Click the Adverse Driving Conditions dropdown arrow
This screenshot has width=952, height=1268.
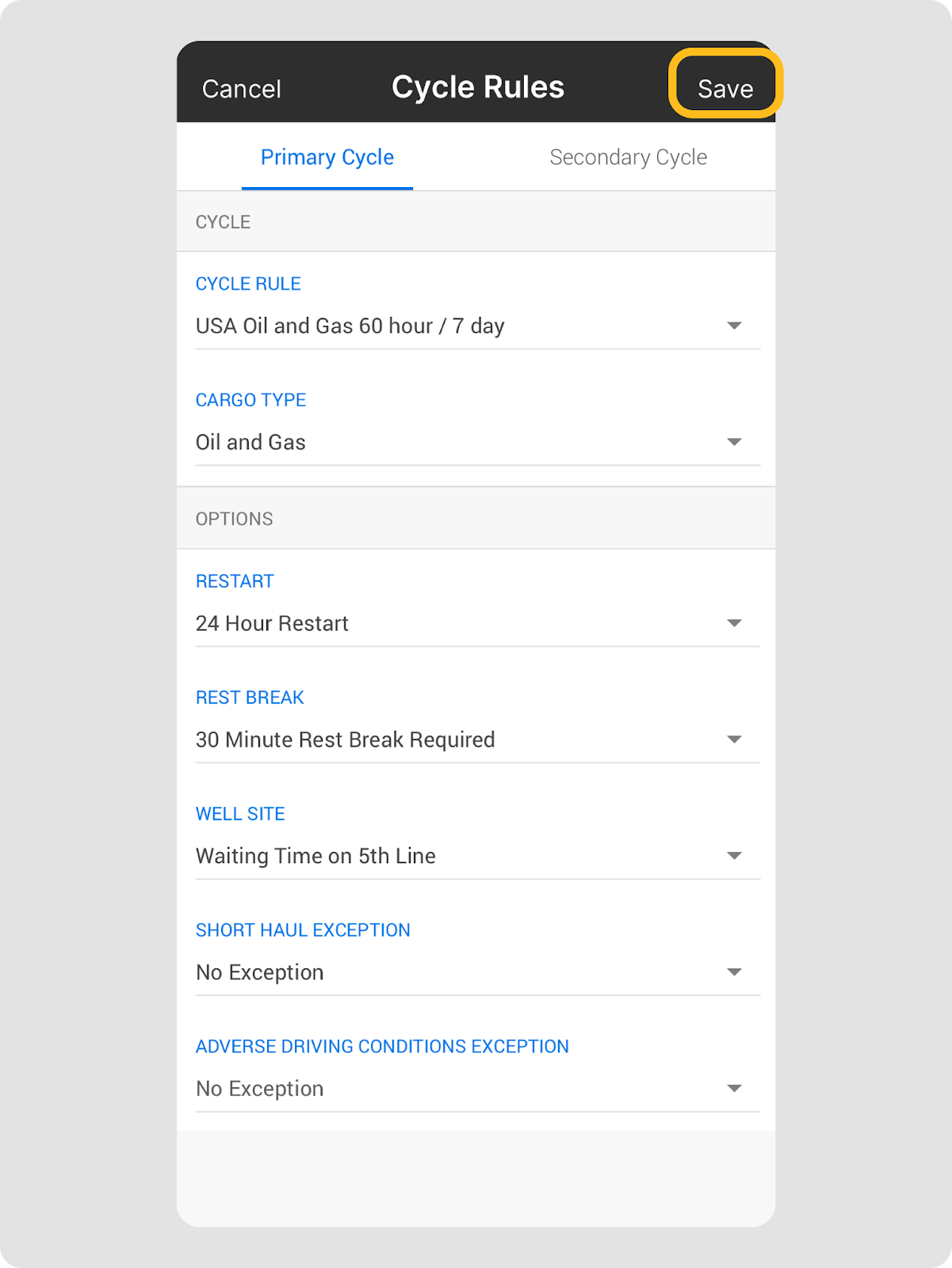click(x=734, y=1088)
